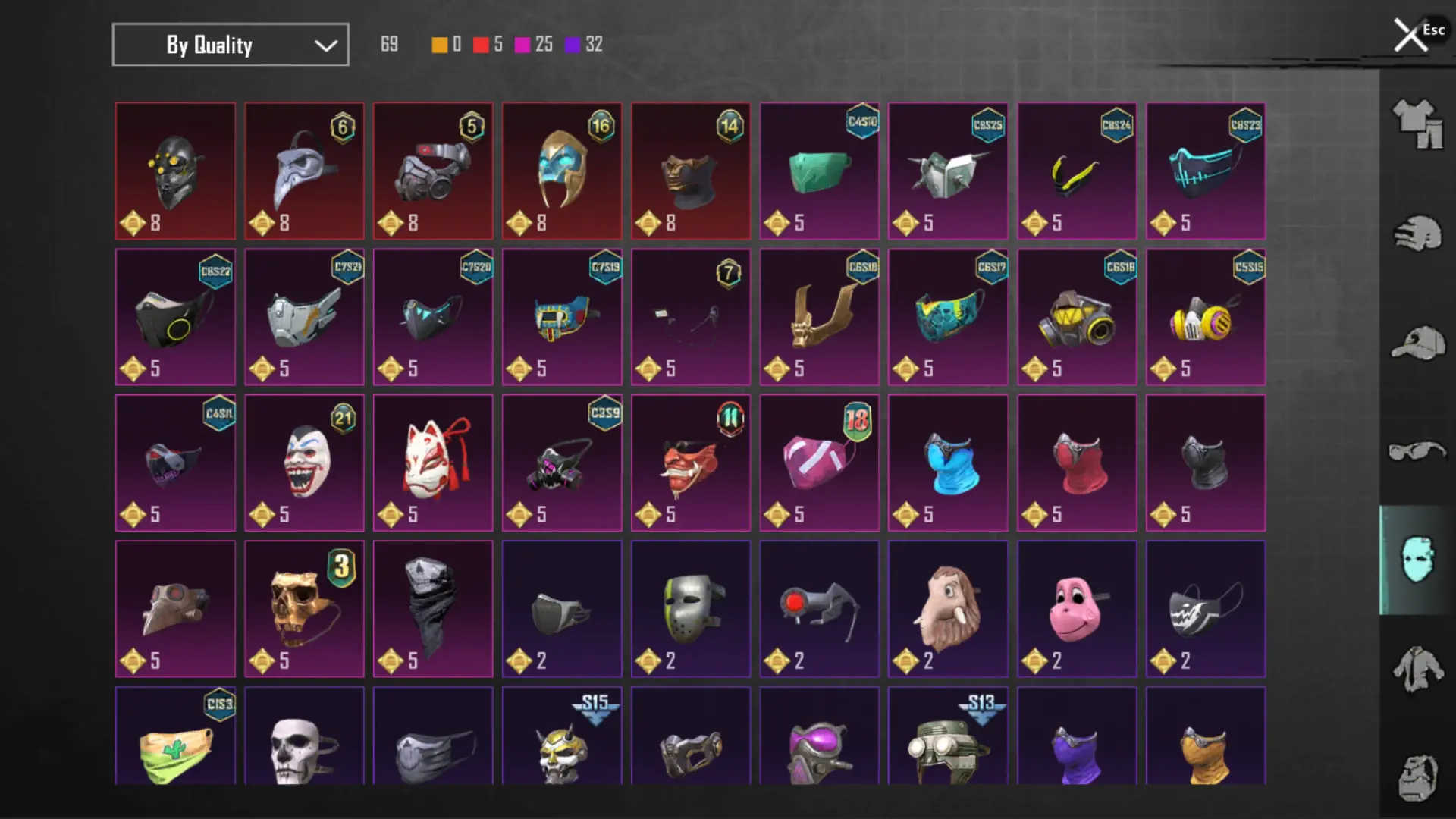Screen dimensions: 1456x819
Task: Expand the By Quality sorting dropdown
Action: [231, 45]
